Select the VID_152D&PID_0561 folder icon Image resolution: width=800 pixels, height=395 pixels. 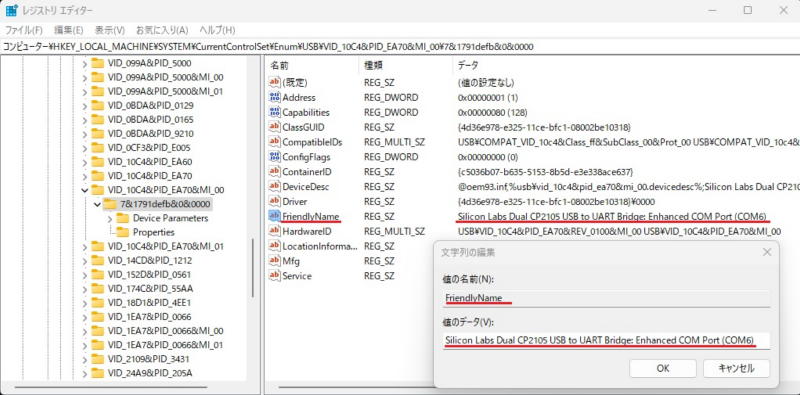click(97, 275)
